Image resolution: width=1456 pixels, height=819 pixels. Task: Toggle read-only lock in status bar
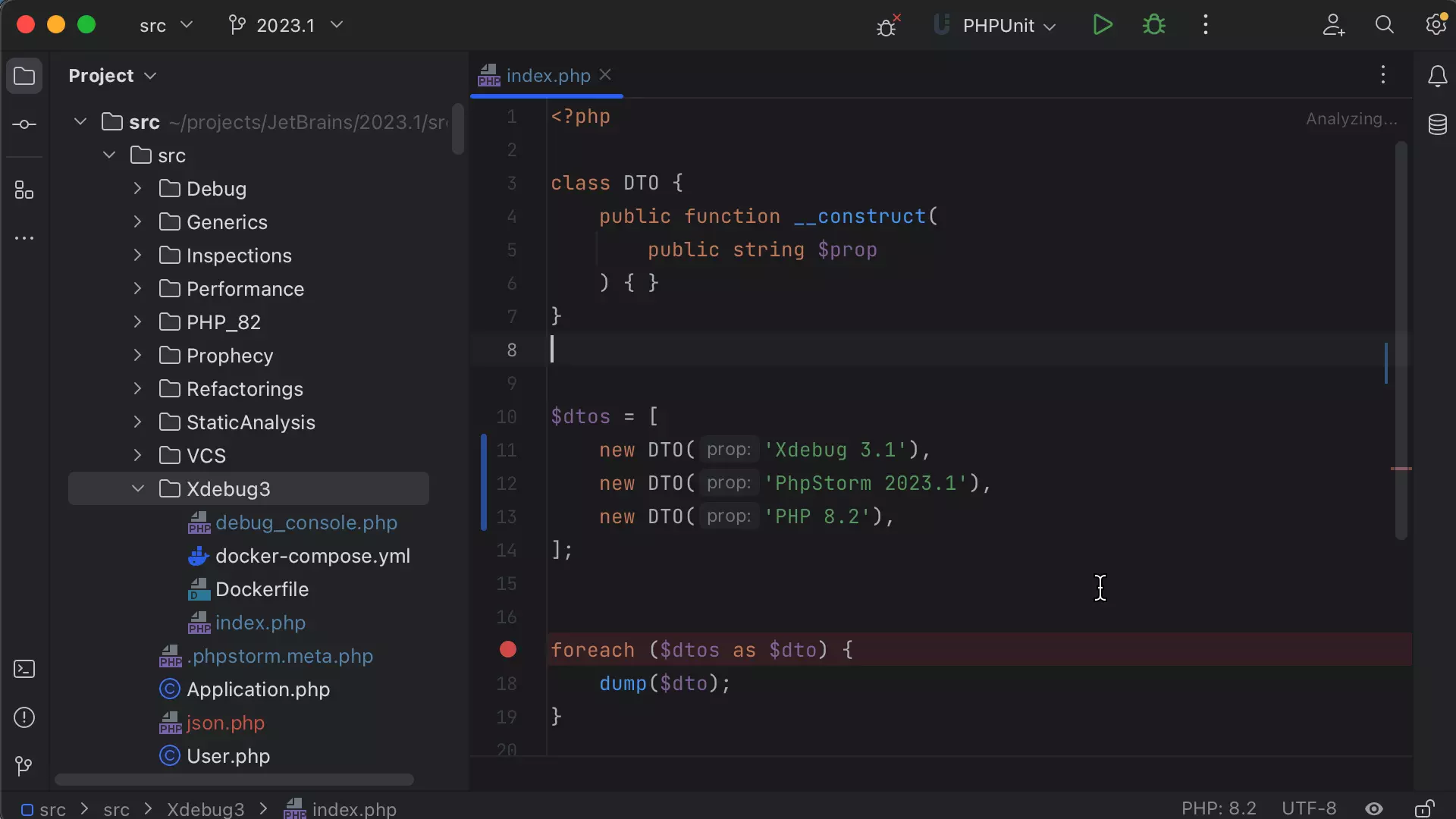[x=1424, y=808]
